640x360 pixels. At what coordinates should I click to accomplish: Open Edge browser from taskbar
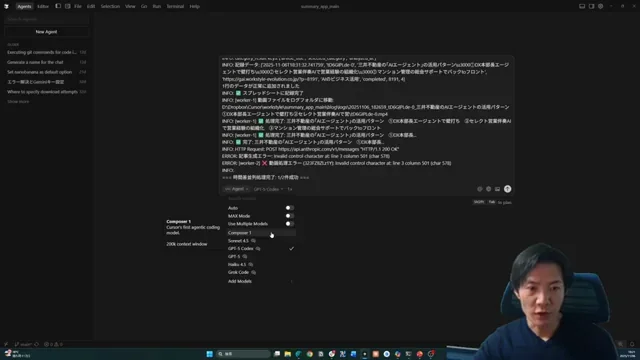point(299,354)
